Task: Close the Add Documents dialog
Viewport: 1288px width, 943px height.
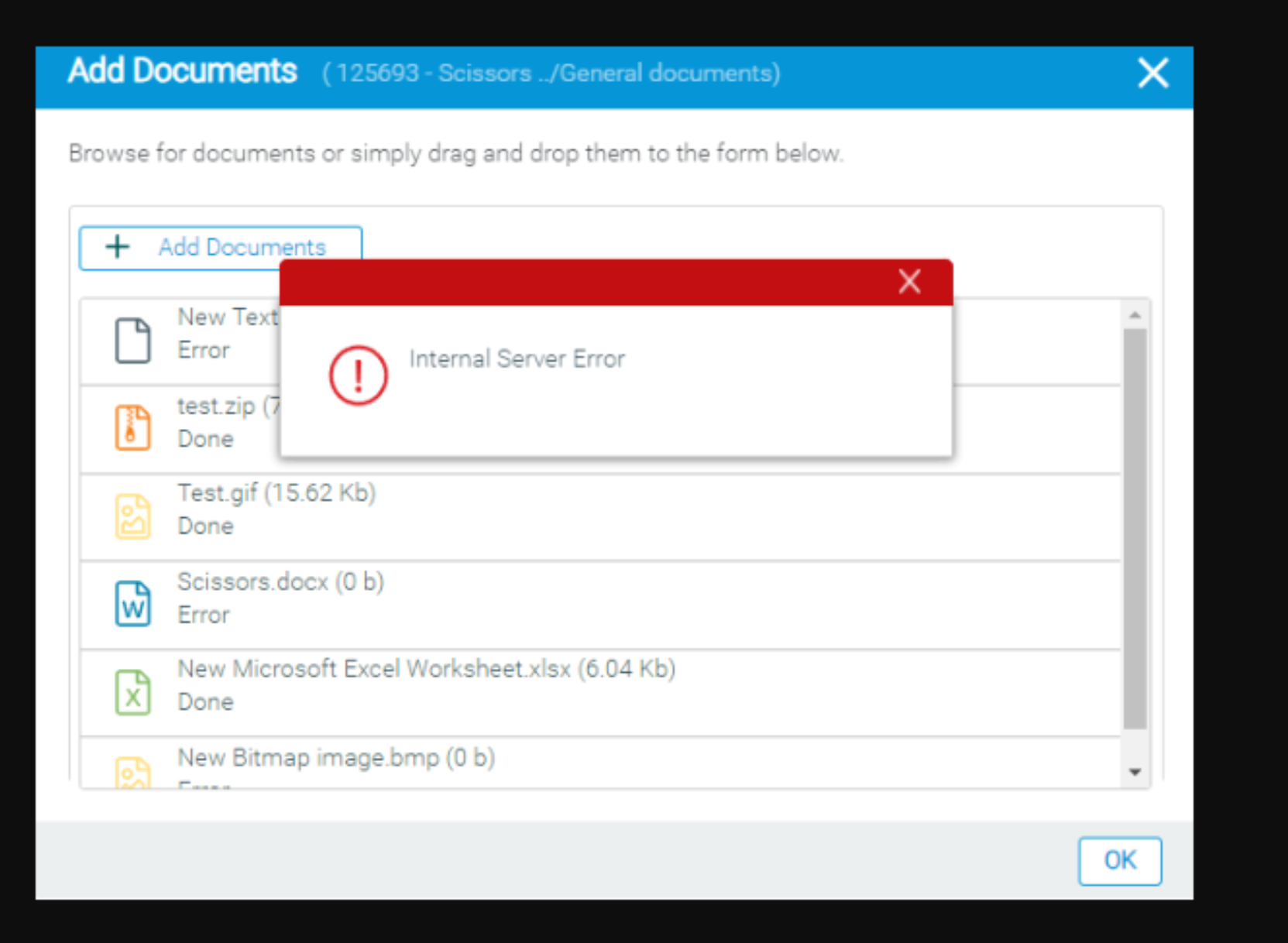Action: 1152,72
